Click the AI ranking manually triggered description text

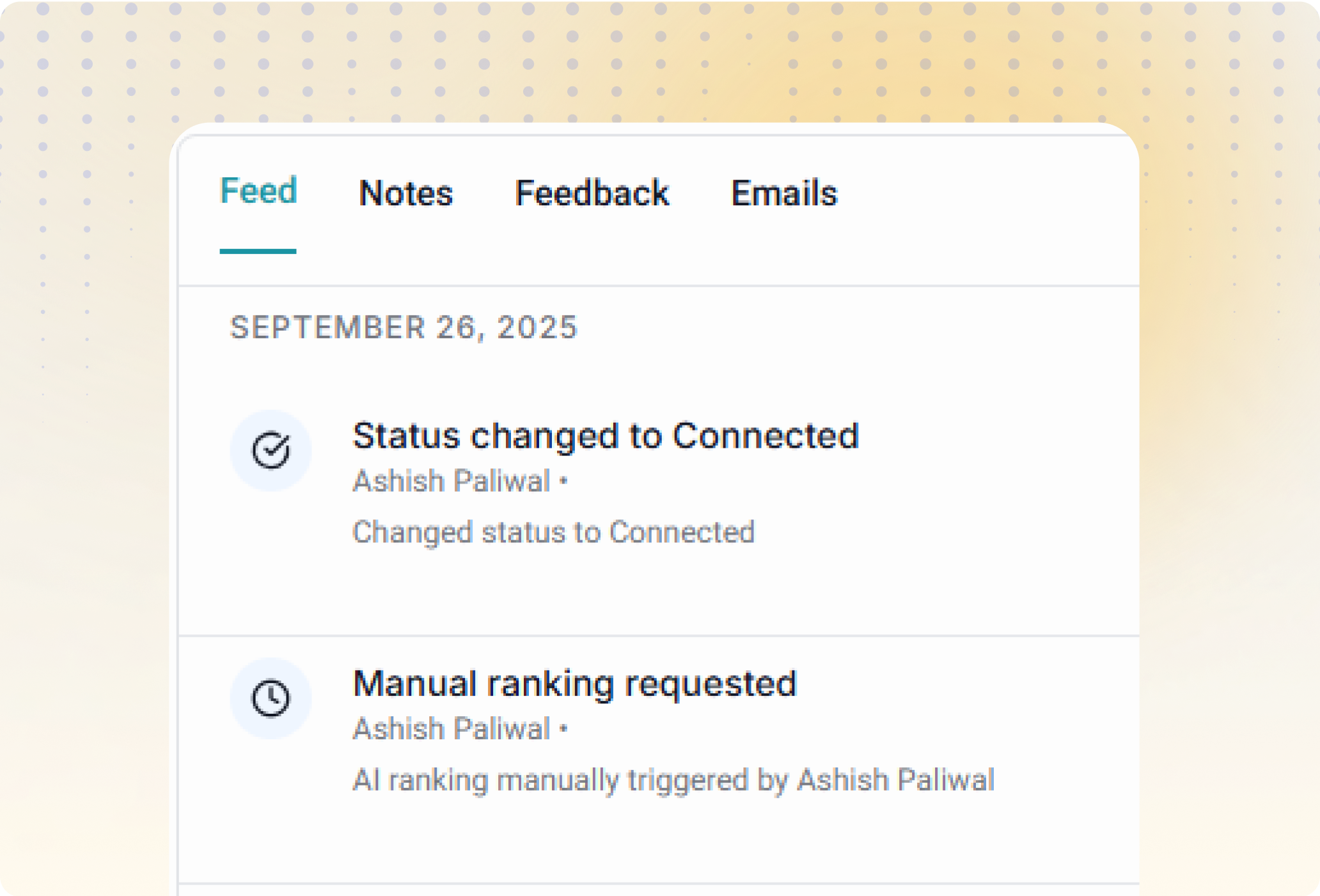(673, 780)
